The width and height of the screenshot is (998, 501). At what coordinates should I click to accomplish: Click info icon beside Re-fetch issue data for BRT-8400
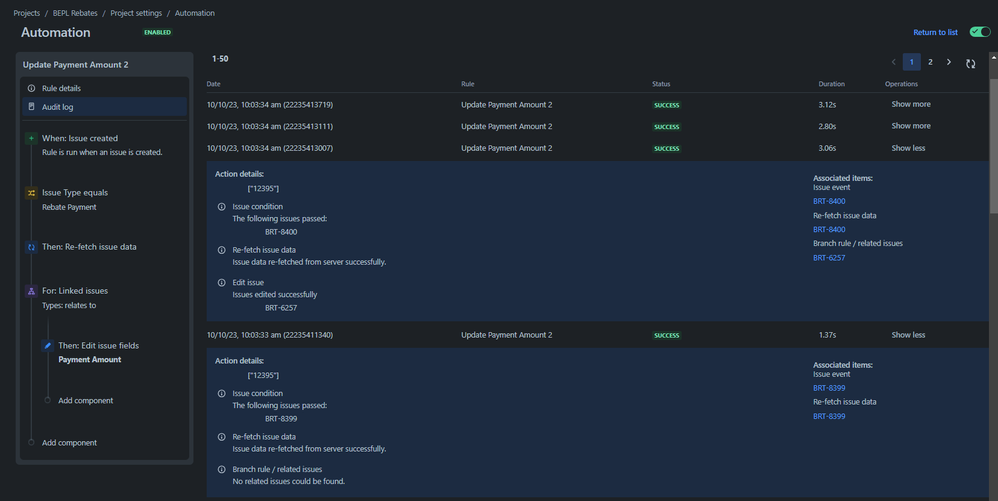tap(221, 250)
